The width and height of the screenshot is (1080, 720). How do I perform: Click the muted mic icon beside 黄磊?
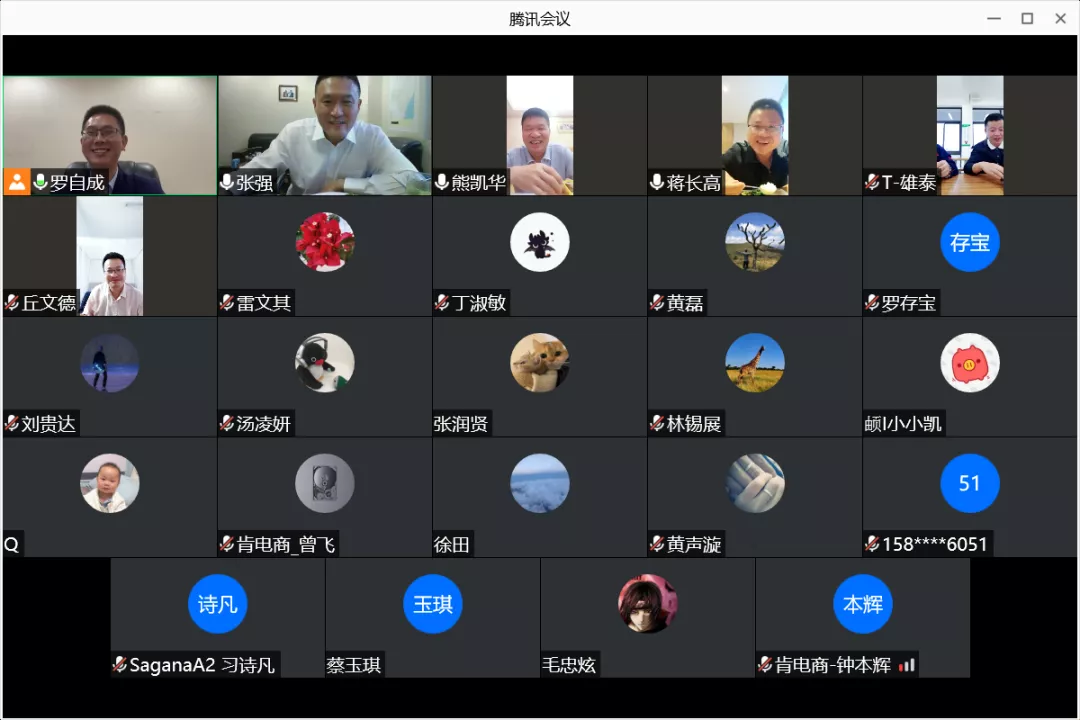coord(657,302)
